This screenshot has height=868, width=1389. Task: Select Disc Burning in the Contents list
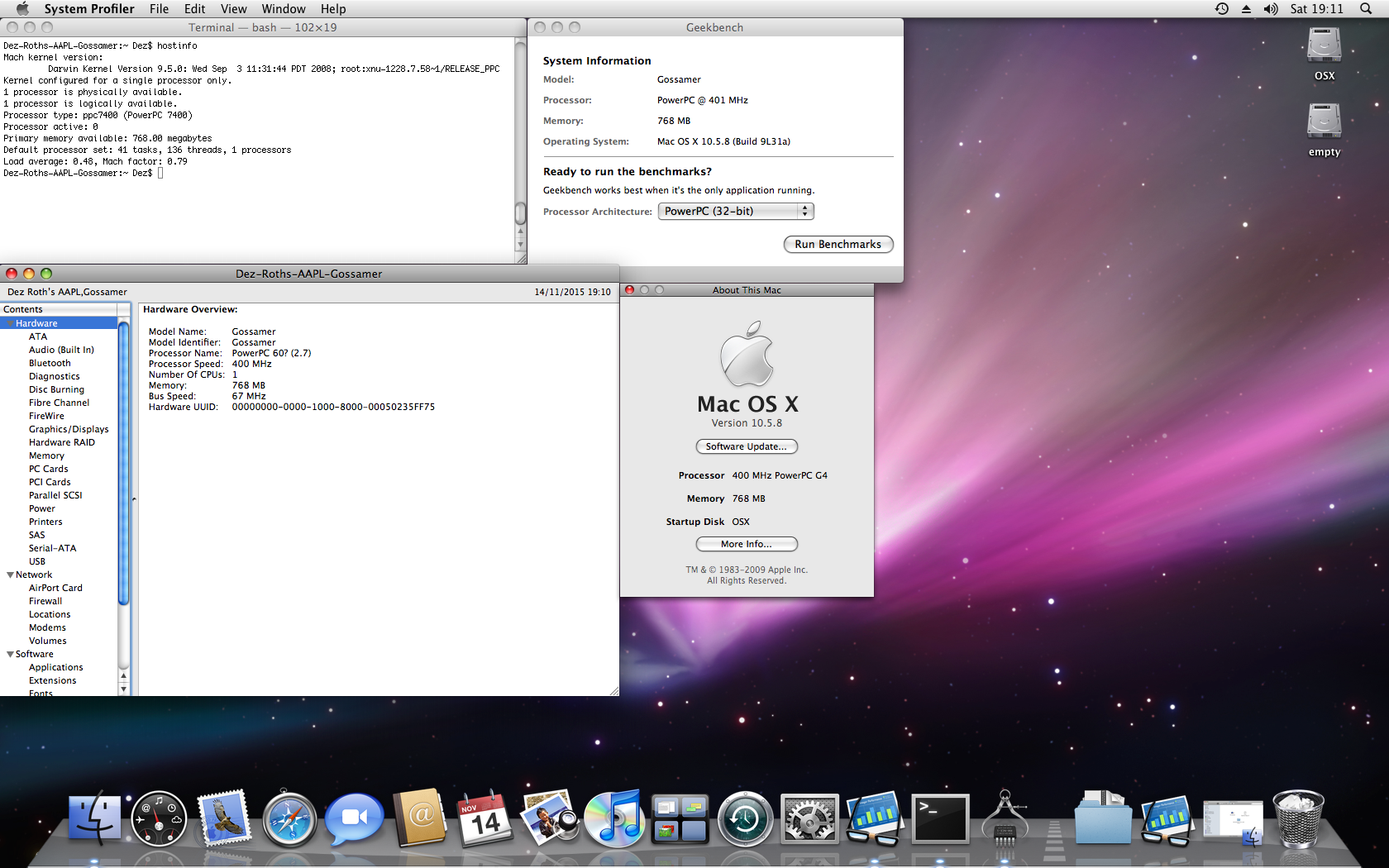(56, 389)
